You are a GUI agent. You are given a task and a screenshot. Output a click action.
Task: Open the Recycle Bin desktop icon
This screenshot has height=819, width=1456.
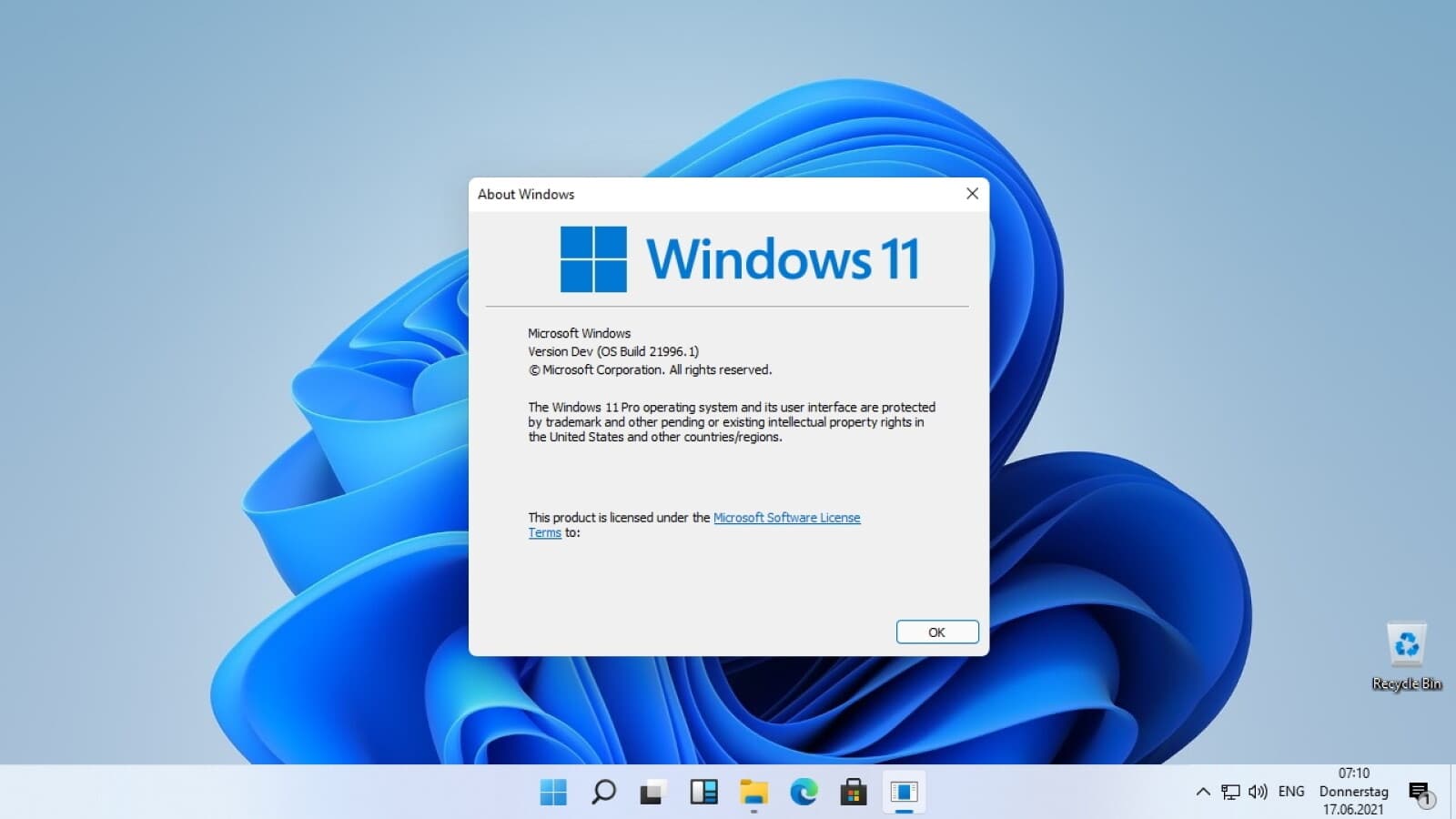(1407, 656)
